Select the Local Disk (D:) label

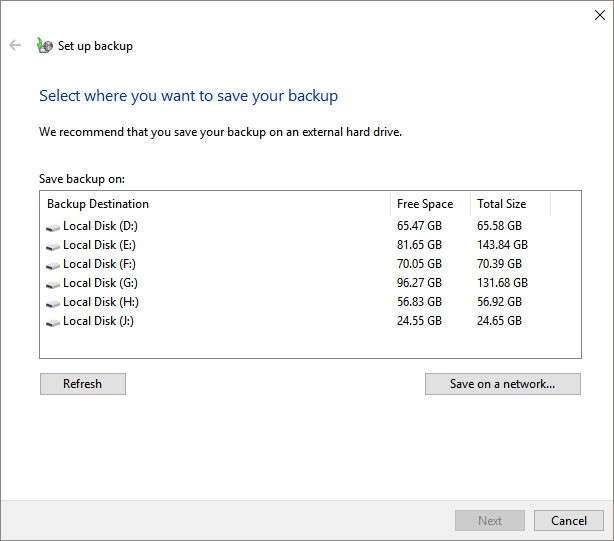tap(98, 226)
